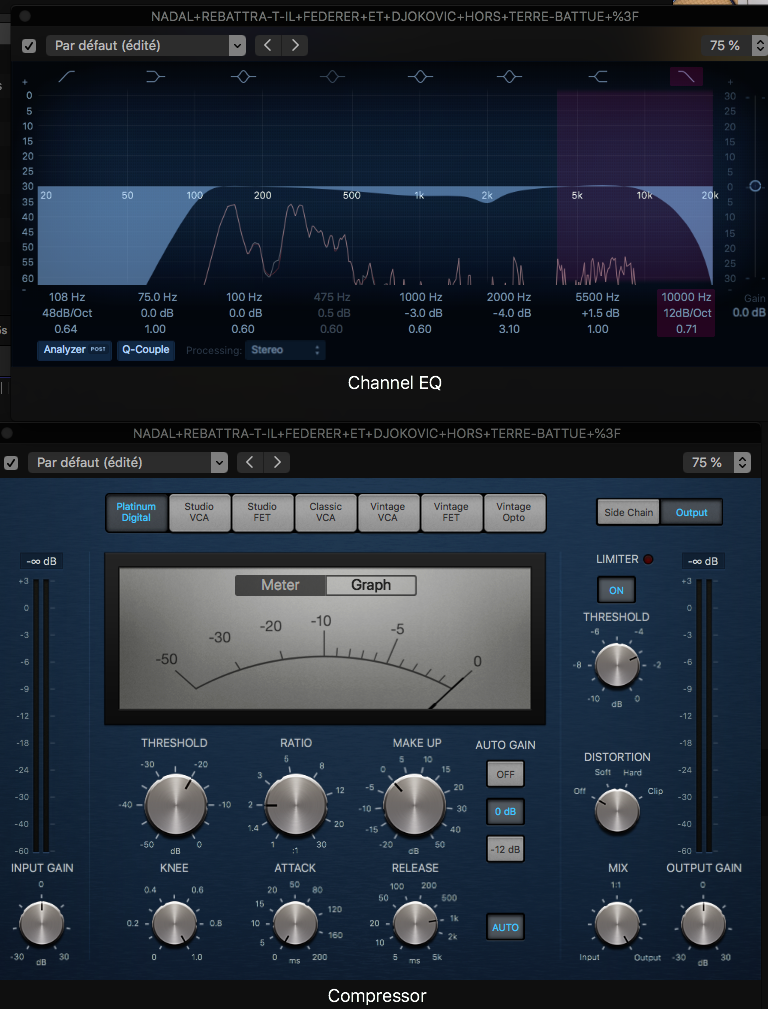
Task: Toggle the high cut filter band icon
Action: coord(686,77)
